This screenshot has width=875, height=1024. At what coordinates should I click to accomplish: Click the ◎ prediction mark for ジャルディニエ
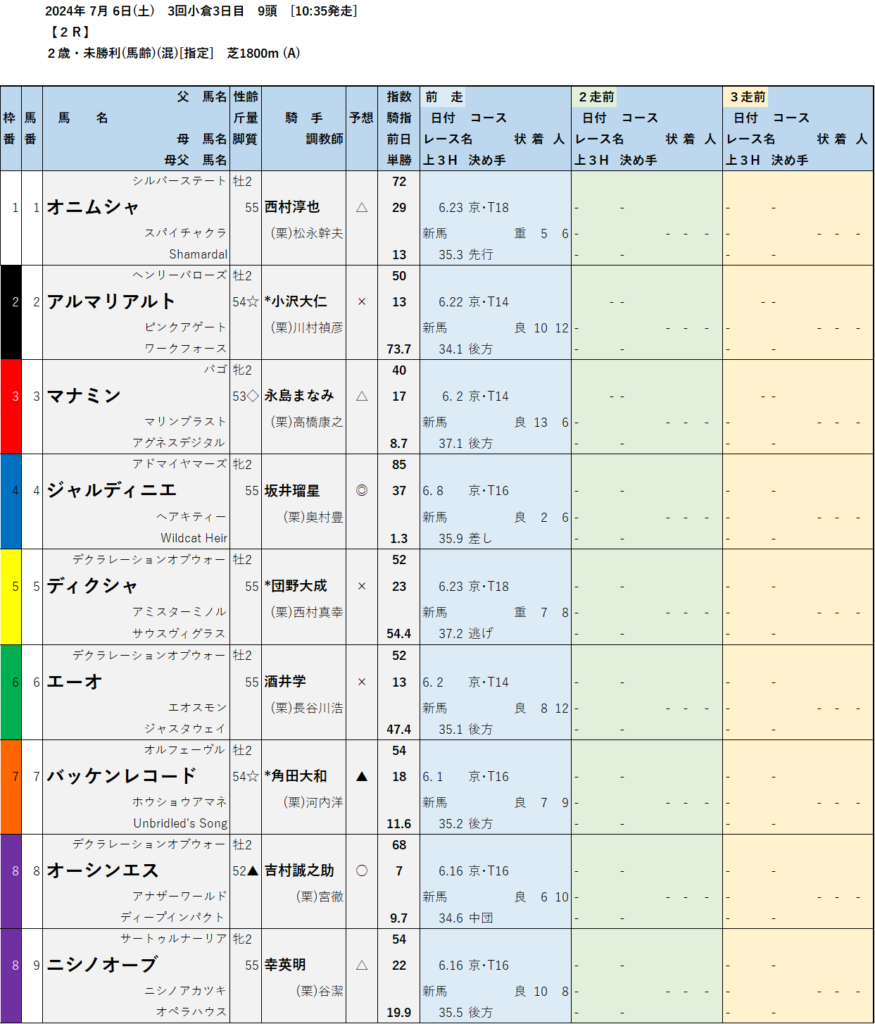pyautogui.click(x=361, y=490)
